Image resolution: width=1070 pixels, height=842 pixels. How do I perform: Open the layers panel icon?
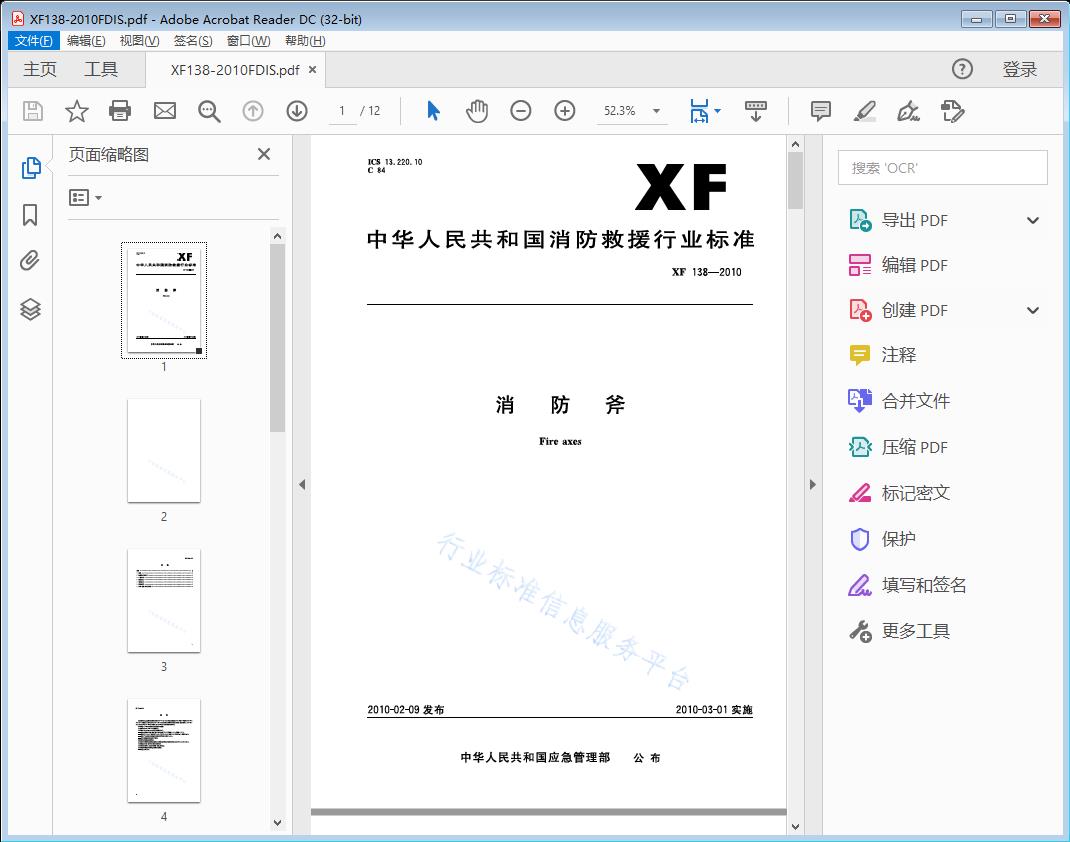pyautogui.click(x=30, y=309)
